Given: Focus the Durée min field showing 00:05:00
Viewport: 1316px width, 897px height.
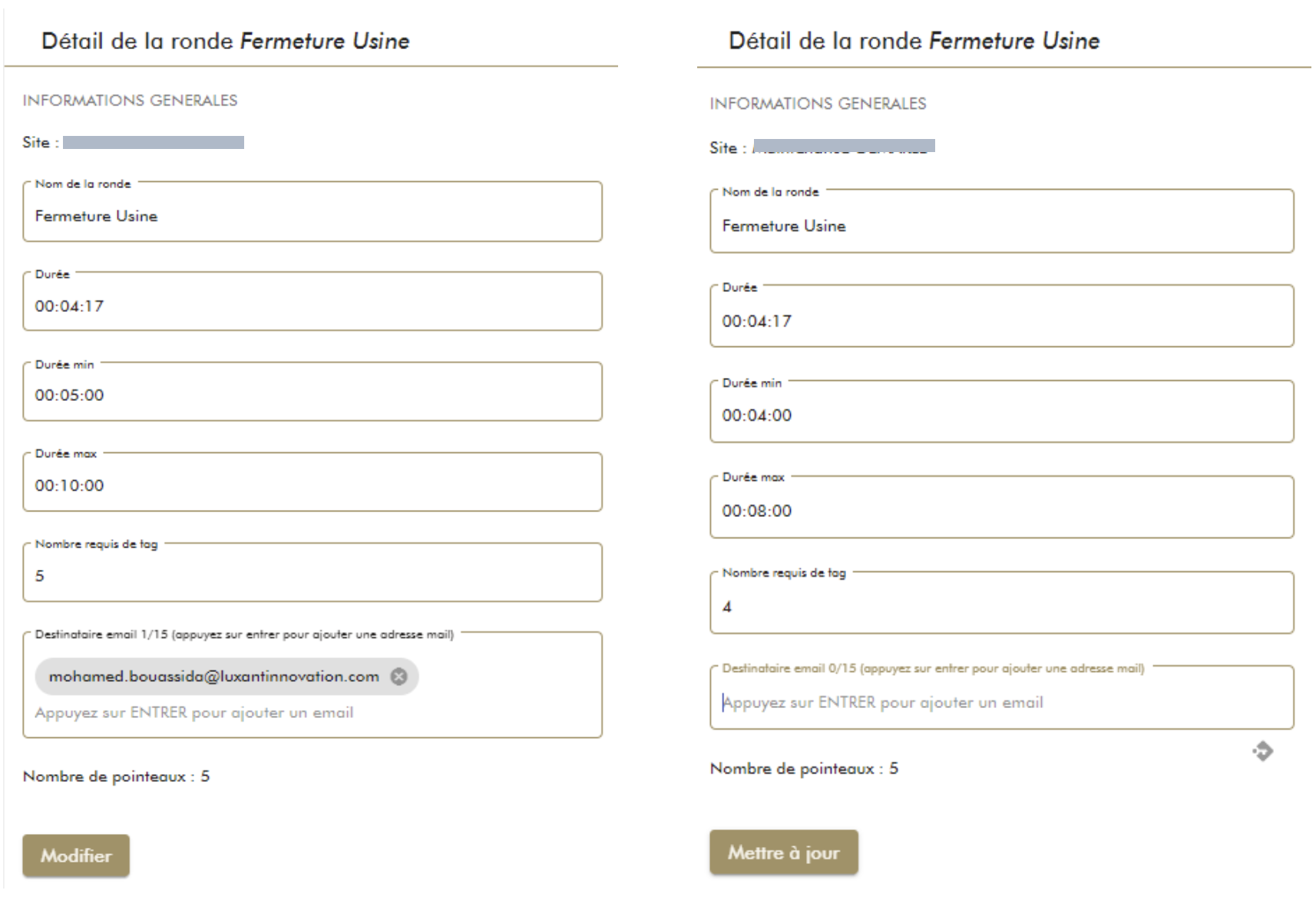Looking at the screenshot, I should pyautogui.click(x=312, y=395).
